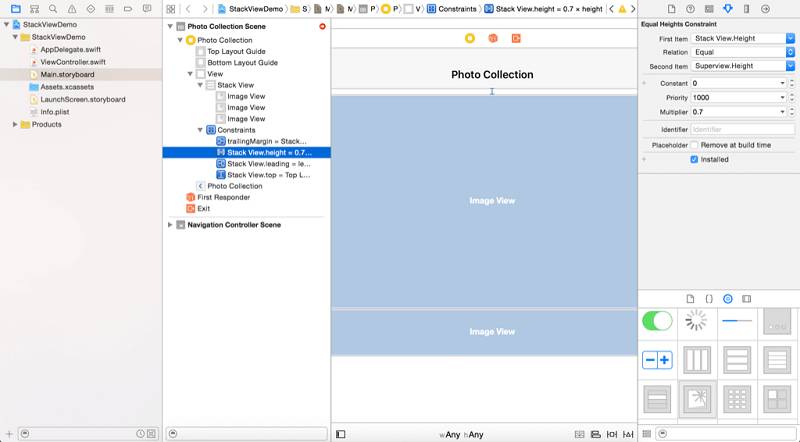Viewport: 800px width, 442px height.
Task: Click the related items grid icon
Action: [171, 9]
